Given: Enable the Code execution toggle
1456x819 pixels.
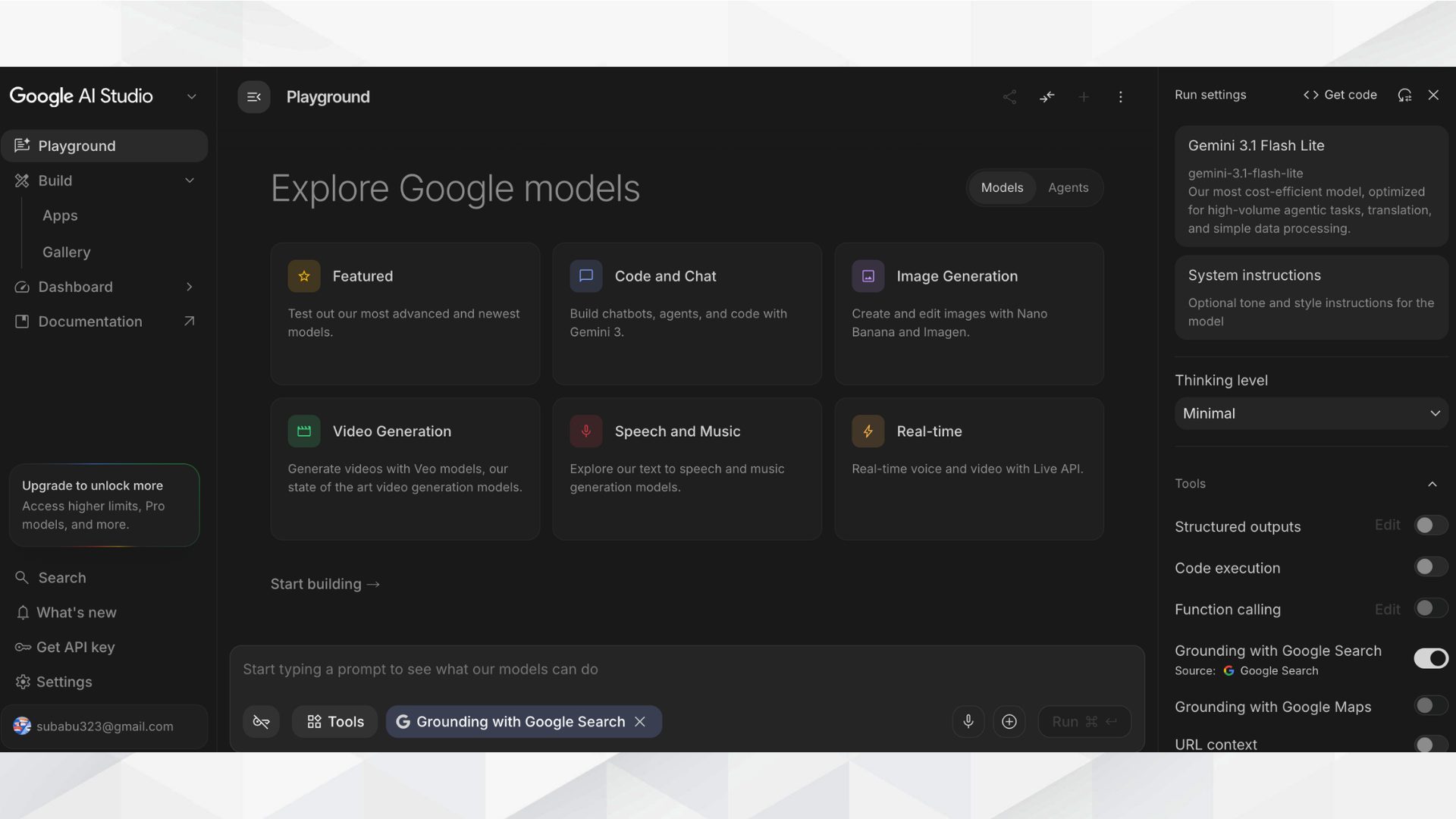Looking at the screenshot, I should click(1431, 567).
